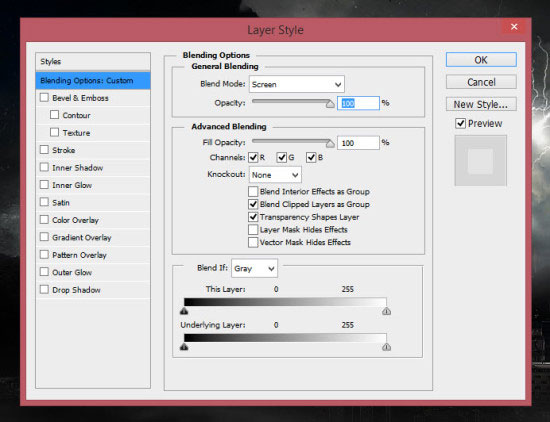Screen dimensions: 550x422
Task: Click This Layer white slider triangle
Action: tap(387, 311)
